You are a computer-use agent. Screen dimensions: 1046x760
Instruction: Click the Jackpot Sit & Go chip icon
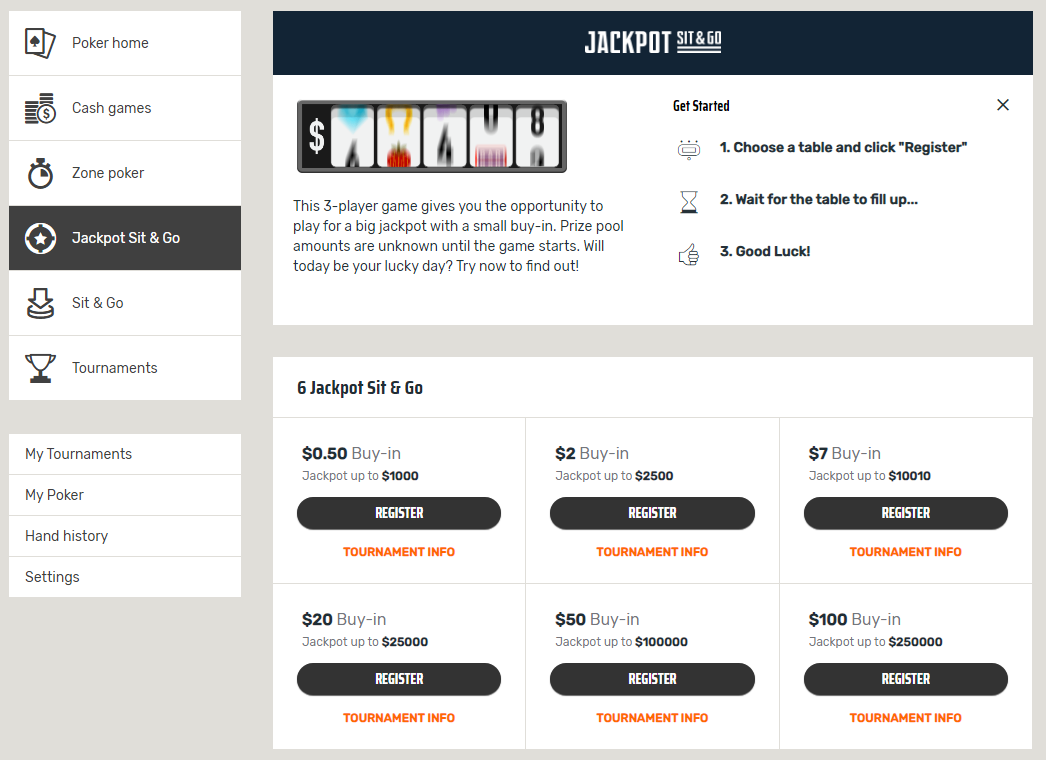coord(40,238)
